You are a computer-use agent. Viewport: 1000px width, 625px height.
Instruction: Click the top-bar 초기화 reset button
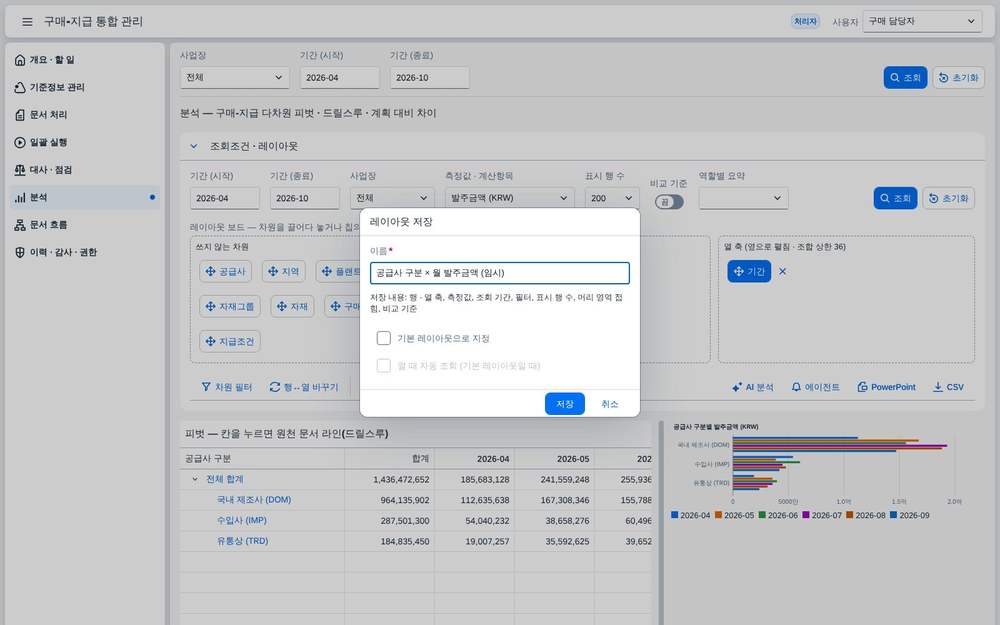[x=959, y=77]
